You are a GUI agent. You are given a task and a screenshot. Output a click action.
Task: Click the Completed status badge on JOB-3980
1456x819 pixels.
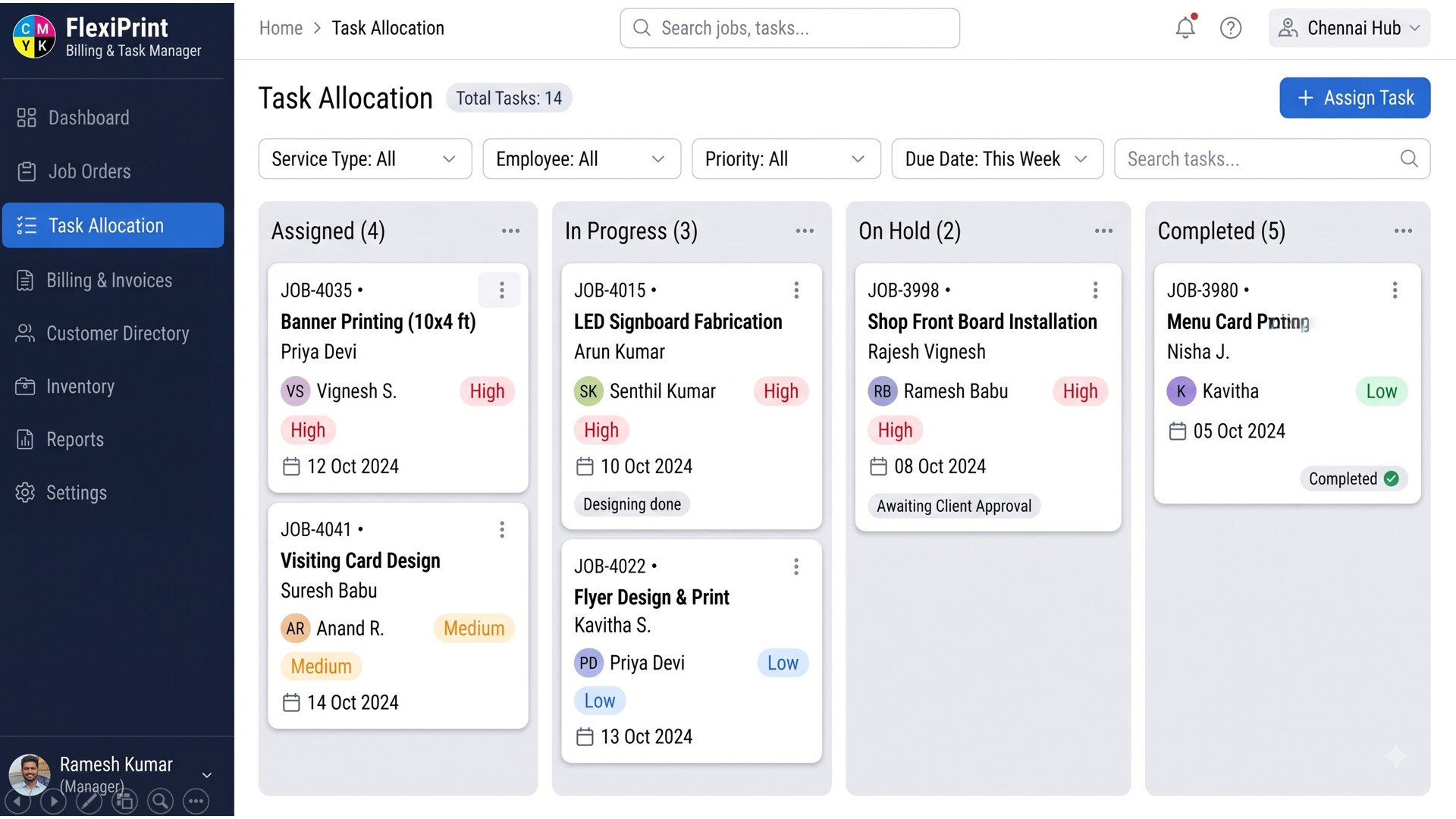point(1354,479)
